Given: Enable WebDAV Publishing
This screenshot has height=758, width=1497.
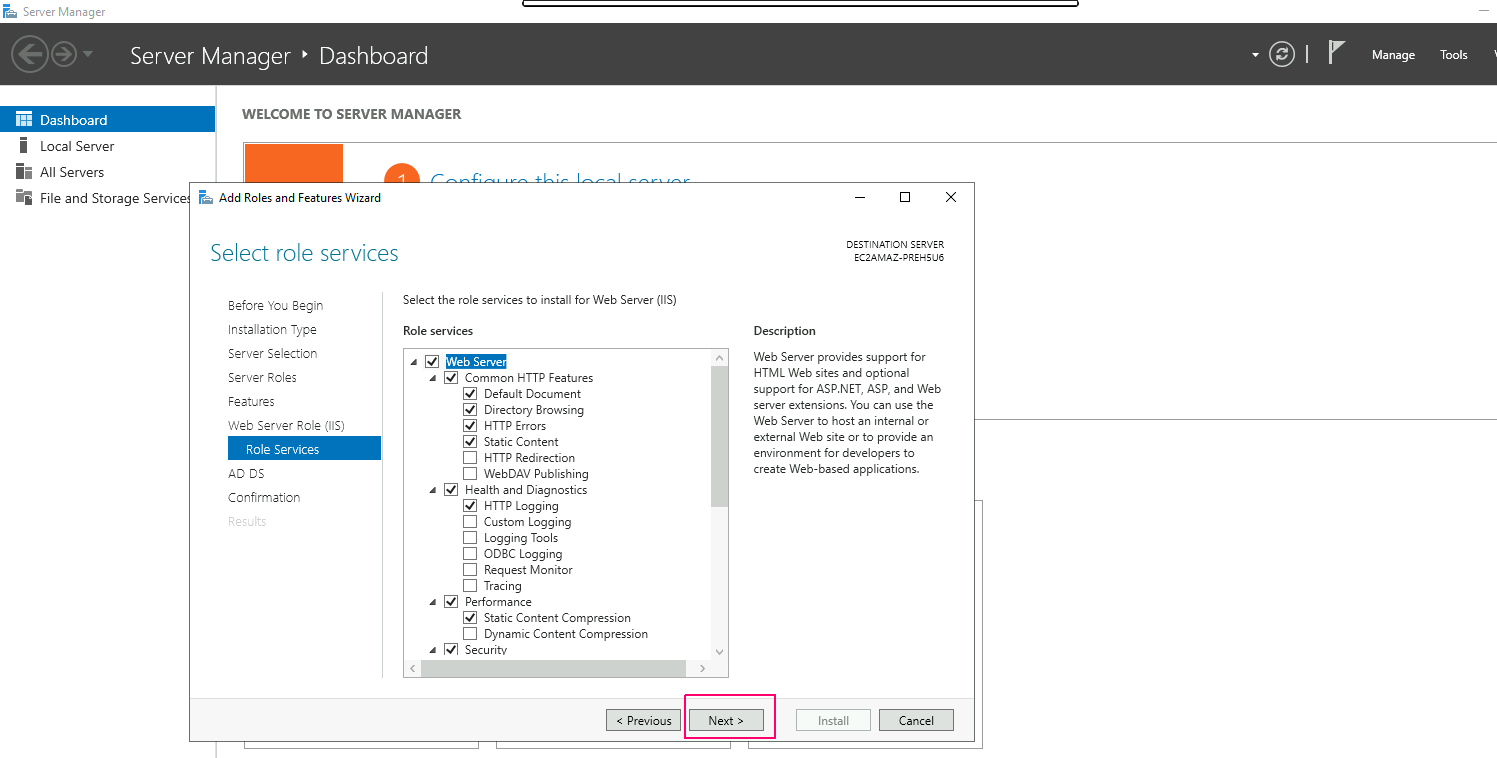Looking at the screenshot, I should tap(470, 473).
